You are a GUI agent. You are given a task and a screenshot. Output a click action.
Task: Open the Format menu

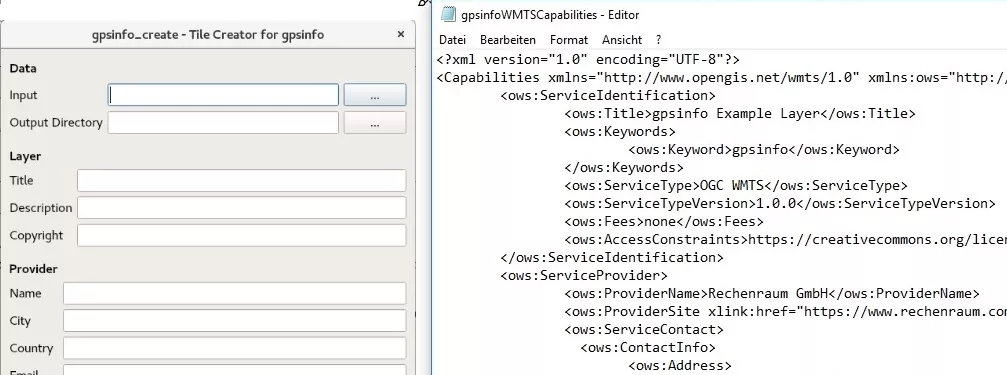click(x=568, y=40)
